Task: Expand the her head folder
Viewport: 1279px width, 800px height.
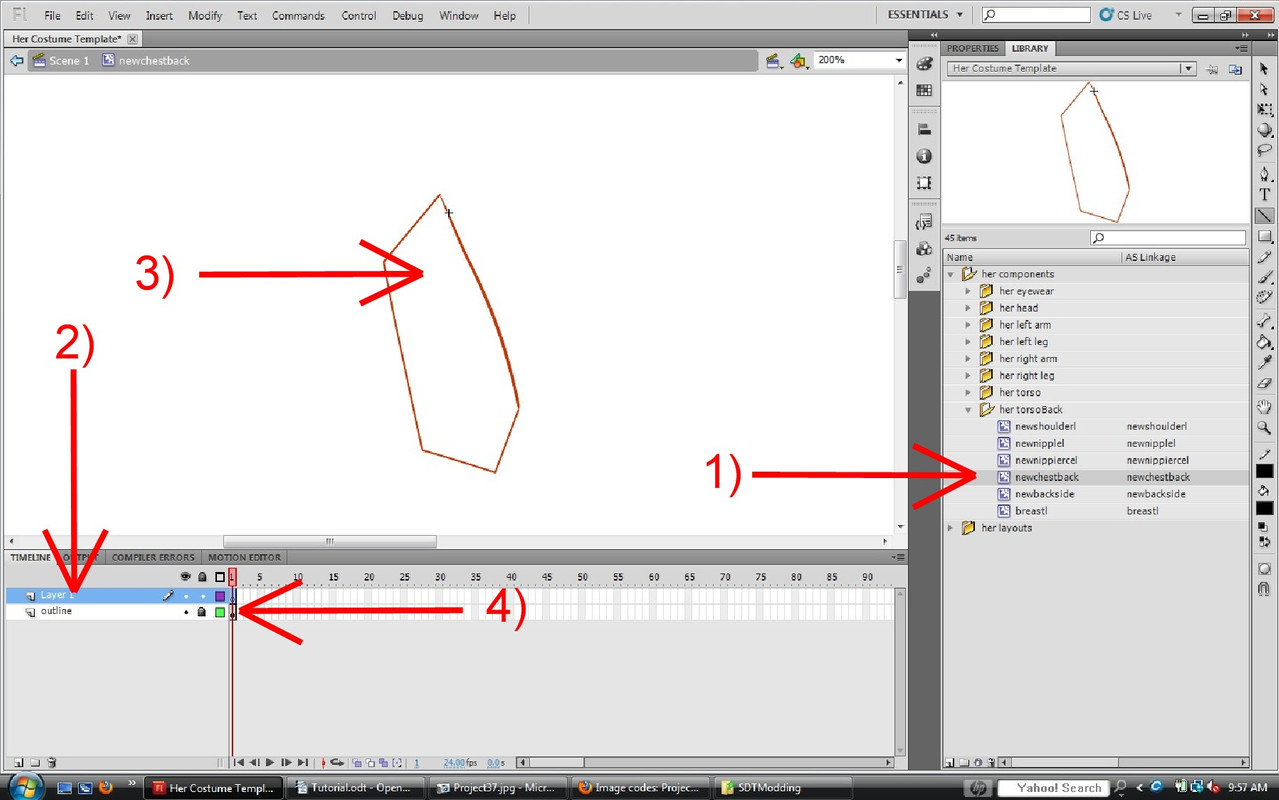Action: (968, 308)
